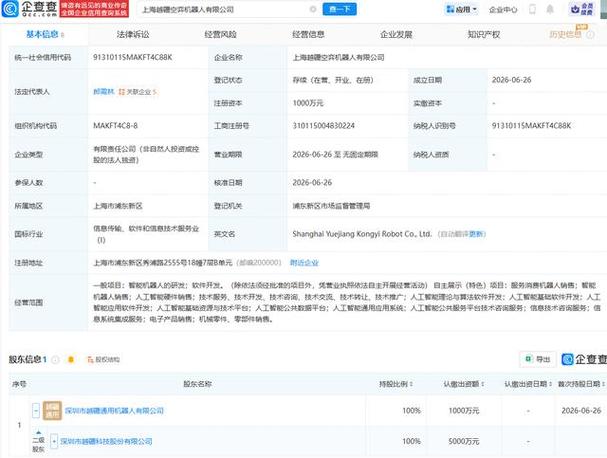Click the 成立日期 value 2026-06-26
The height and width of the screenshot is (458, 607).
click(511, 80)
